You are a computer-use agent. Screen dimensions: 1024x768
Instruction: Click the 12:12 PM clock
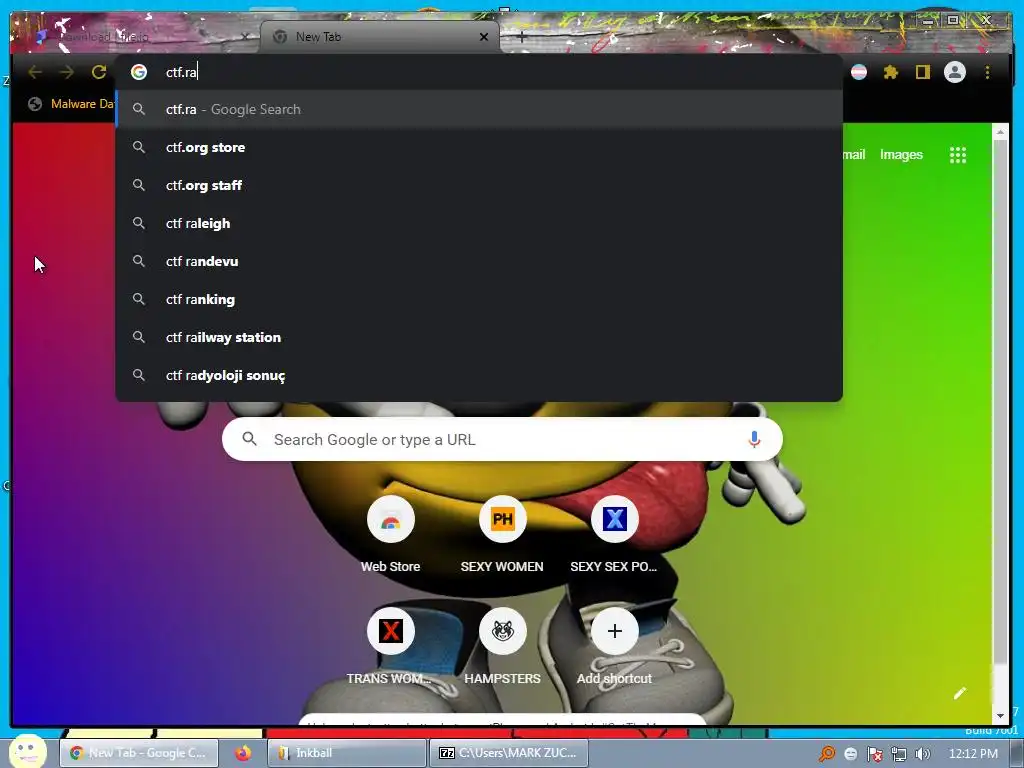[973, 753]
